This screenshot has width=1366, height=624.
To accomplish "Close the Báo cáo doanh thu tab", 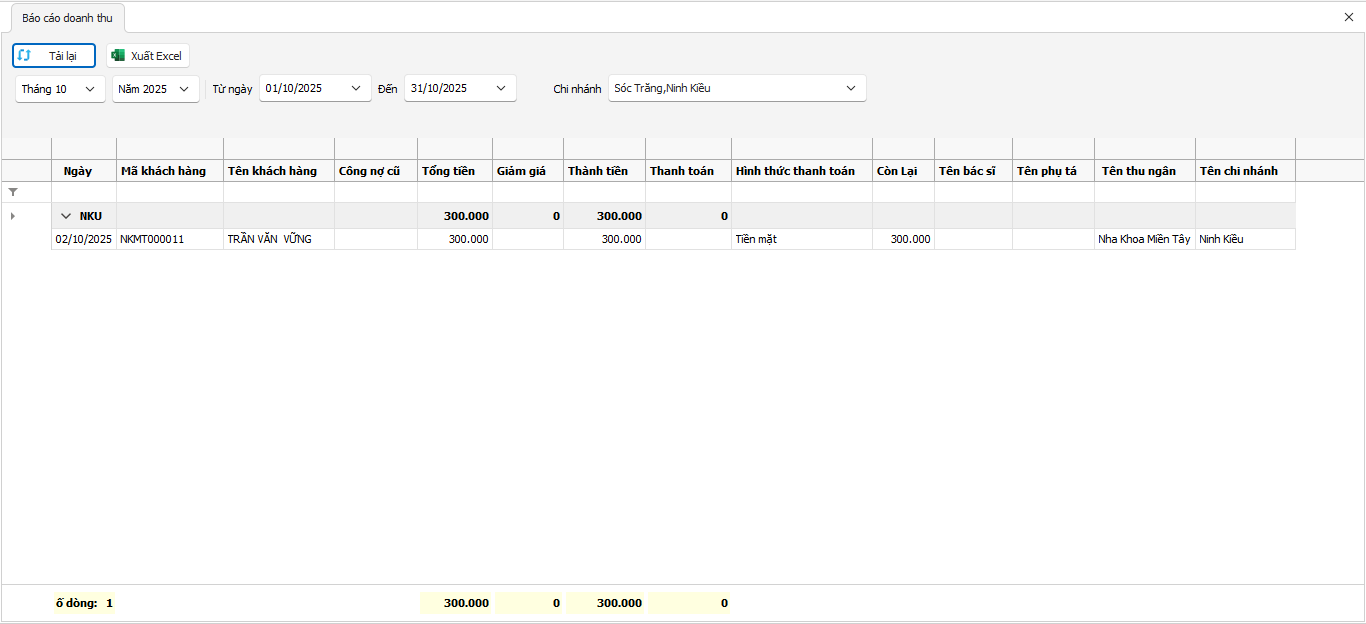I will coord(1349,17).
